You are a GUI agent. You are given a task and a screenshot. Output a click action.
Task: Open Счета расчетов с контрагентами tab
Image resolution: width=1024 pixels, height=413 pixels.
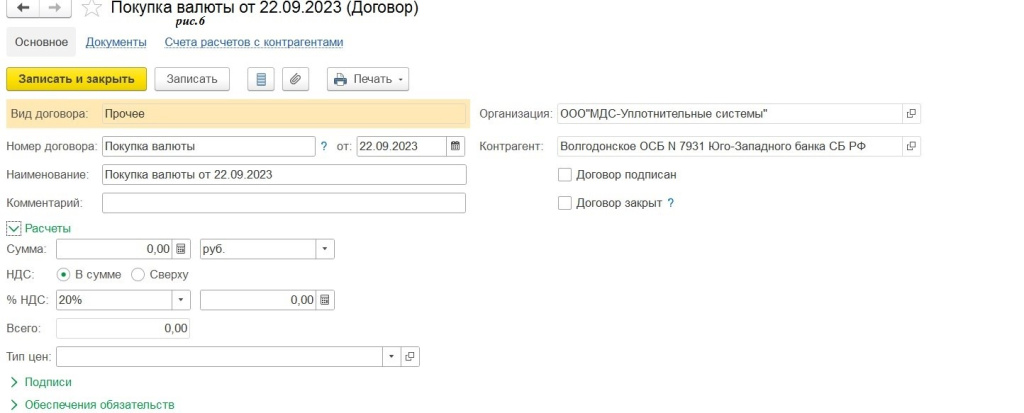click(x=253, y=42)
